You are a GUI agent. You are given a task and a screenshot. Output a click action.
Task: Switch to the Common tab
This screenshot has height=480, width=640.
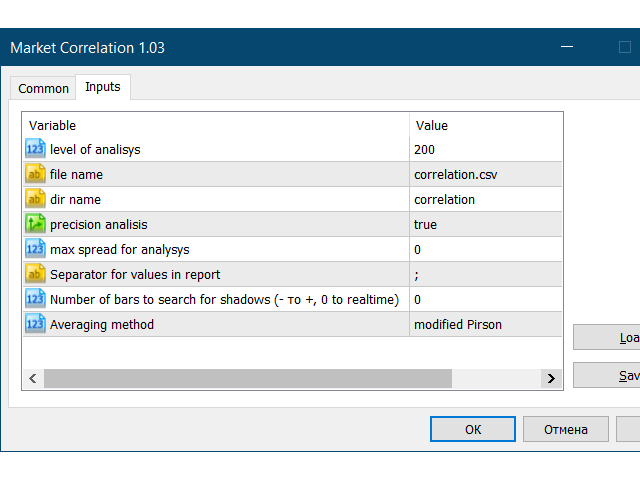click(44, 88)
